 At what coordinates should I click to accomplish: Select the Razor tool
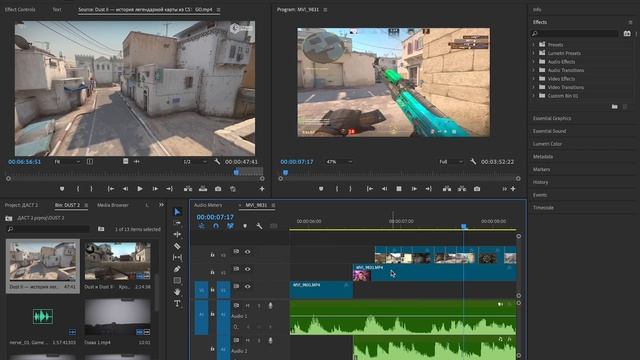pos(177,246)
